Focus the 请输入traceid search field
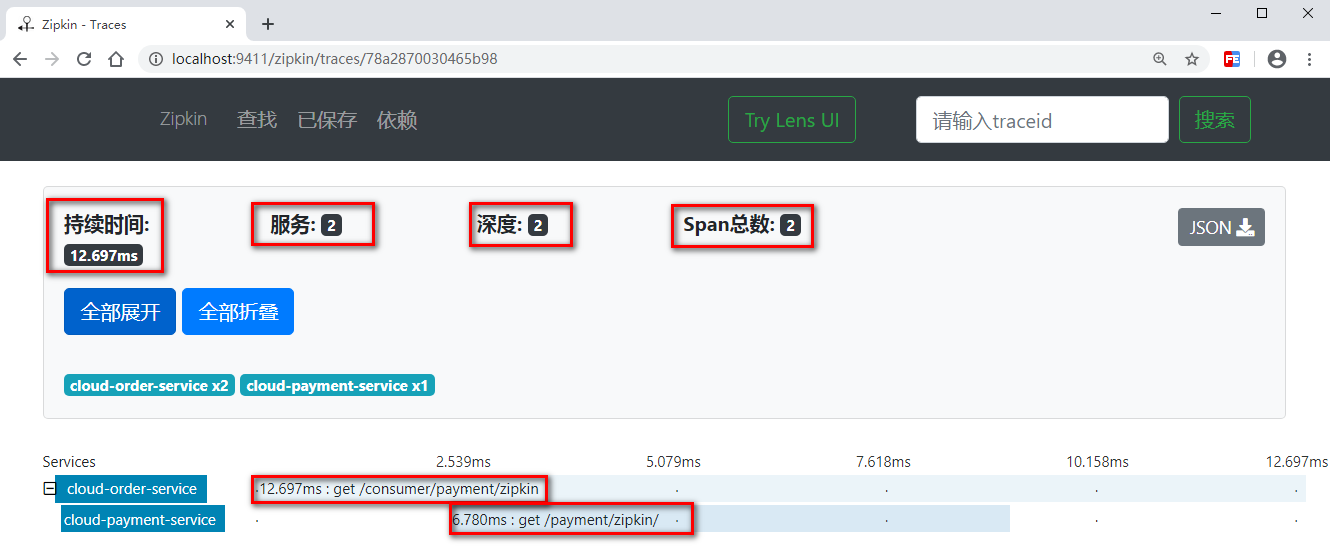Screen dimensions: 1330x548 (x=1042, y=120)
